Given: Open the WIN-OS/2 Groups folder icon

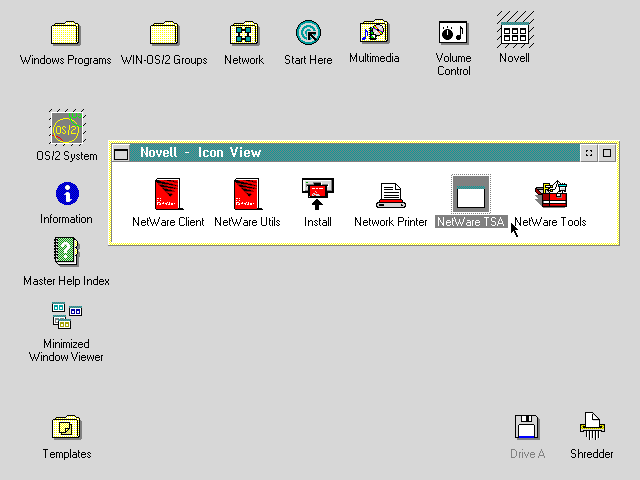Looking at the screenshot, I should click(x=164, y=33).
